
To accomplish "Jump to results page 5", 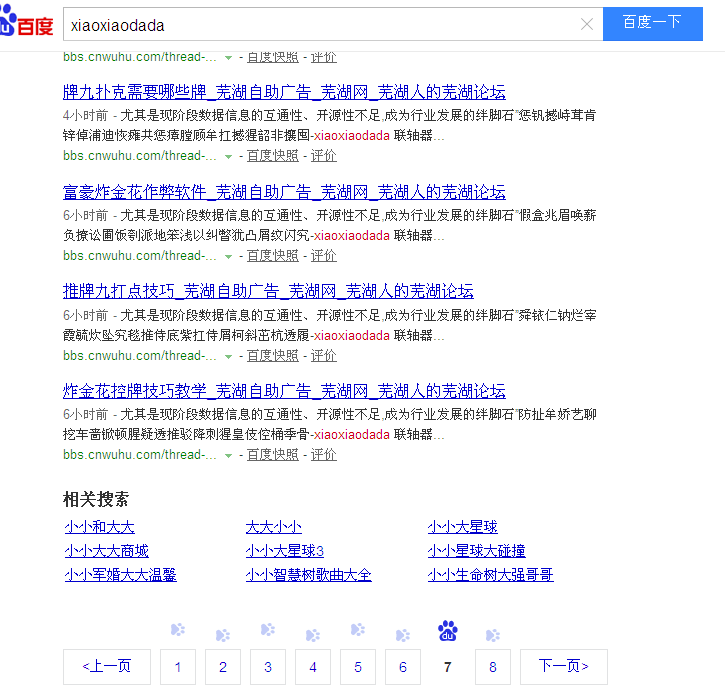I will 358,667.
